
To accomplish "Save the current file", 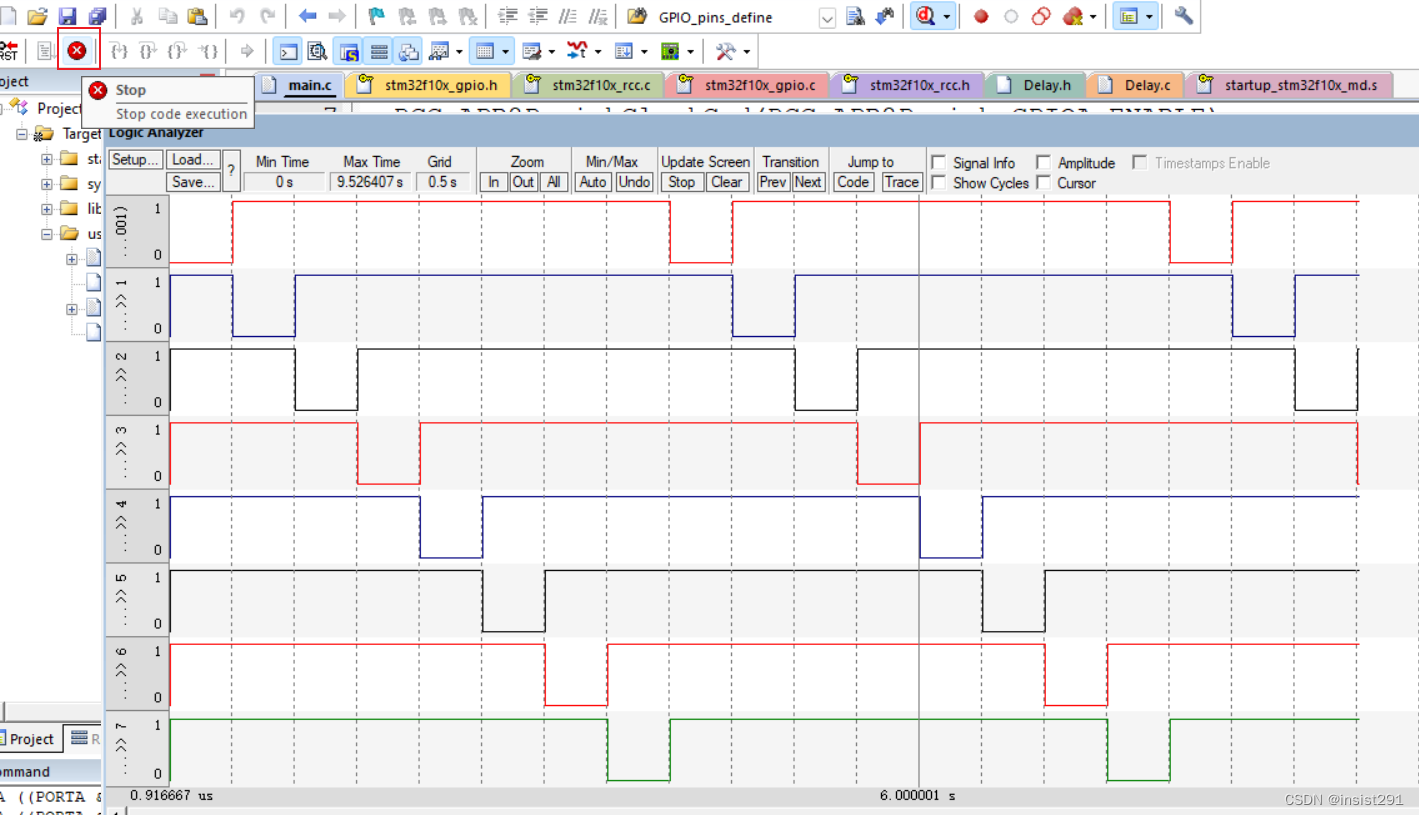I will point(67,16).
